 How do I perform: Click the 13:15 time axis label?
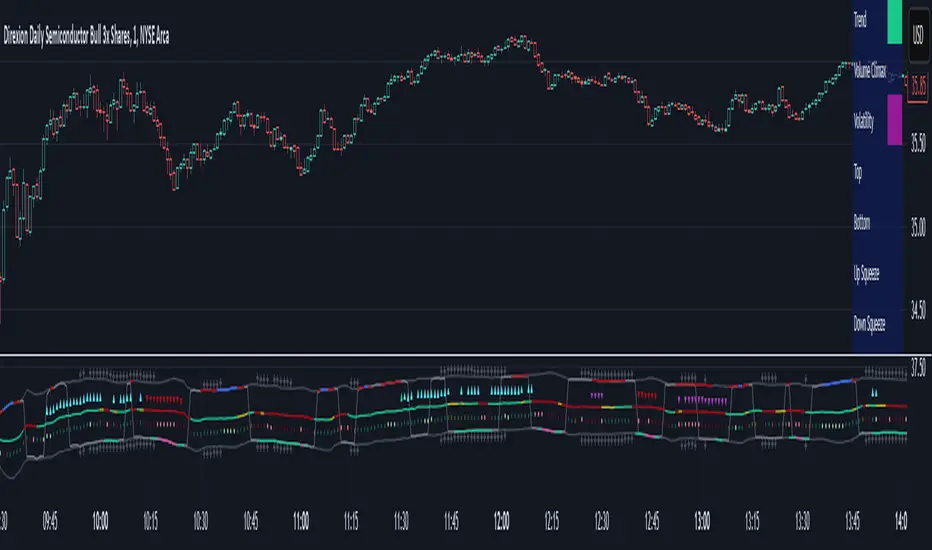coord(752,521)
